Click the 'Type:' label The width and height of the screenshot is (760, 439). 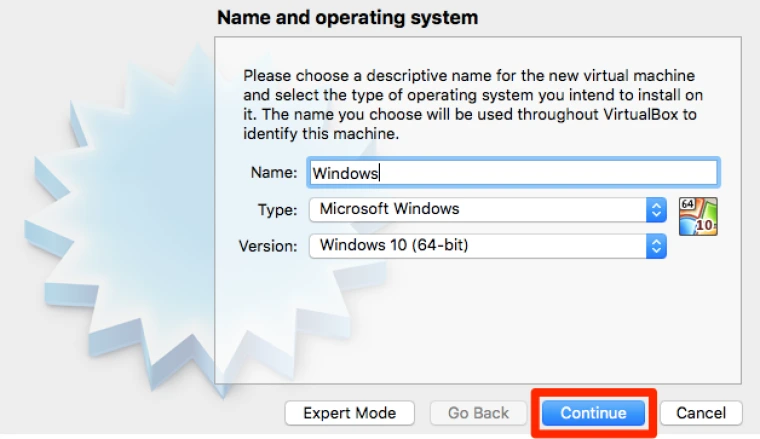pyautogui.click(x=277, y=210)
